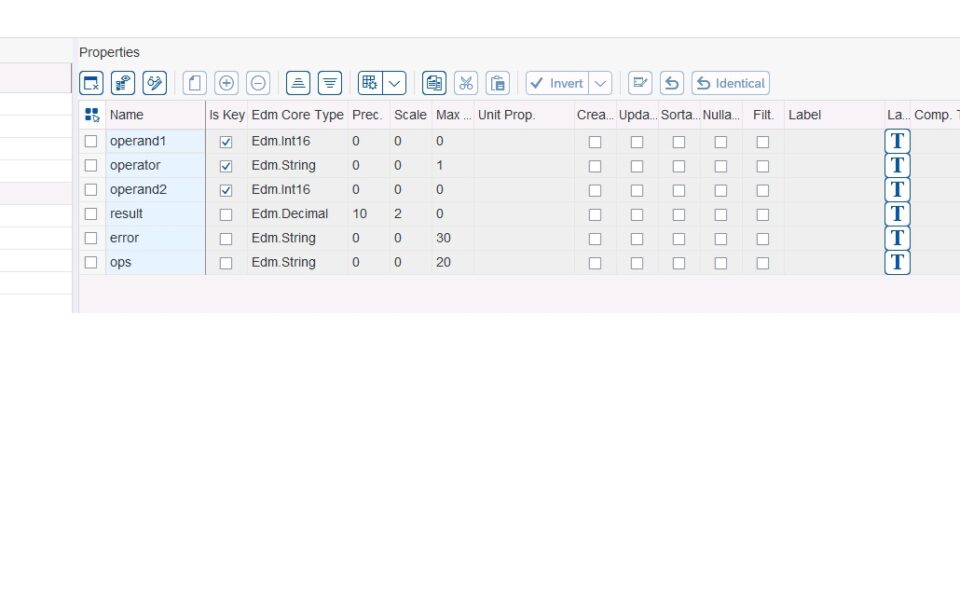This screenshot has height=604, width=960.
Task: Click the error name cell
Action: tap(156, 238)
